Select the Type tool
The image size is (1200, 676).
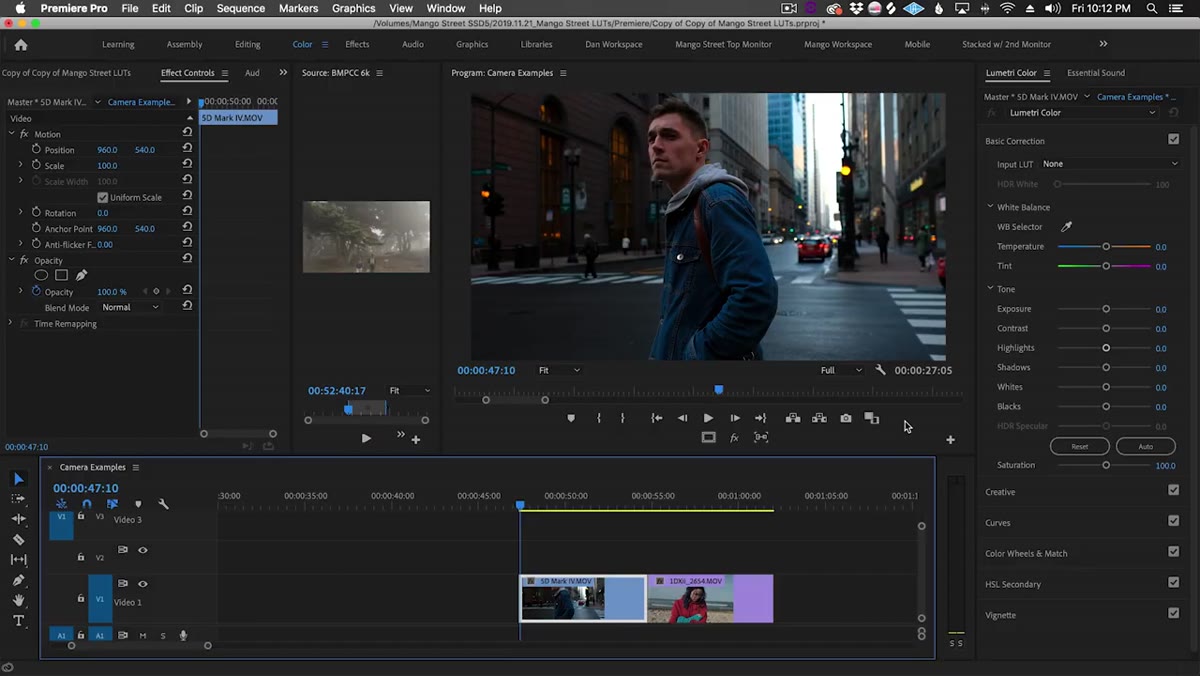(x=18, y=621)
